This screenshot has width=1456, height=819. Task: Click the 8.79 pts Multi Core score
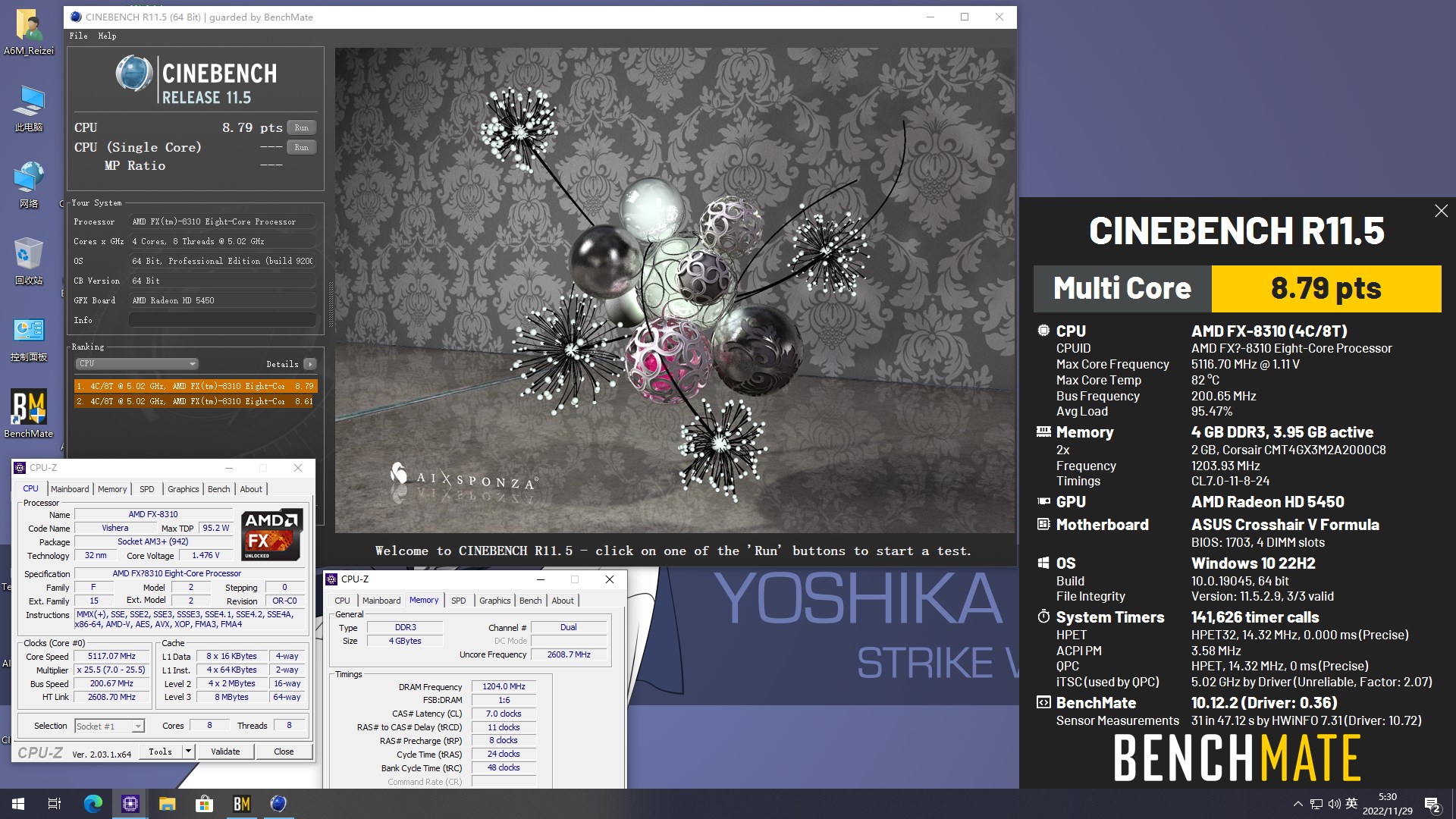(x=1326, y=288)
